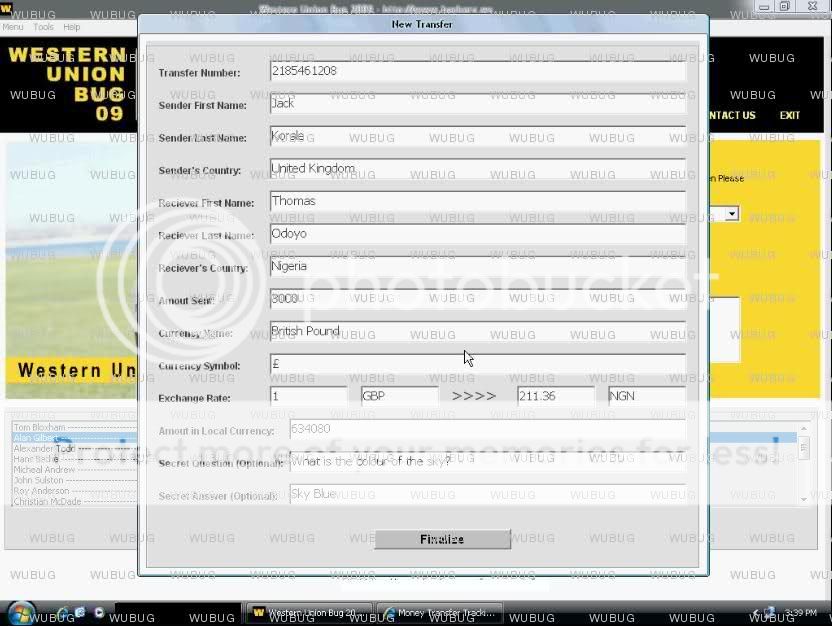Select Tom Bloxham in the list

click(x=39, y=428)
